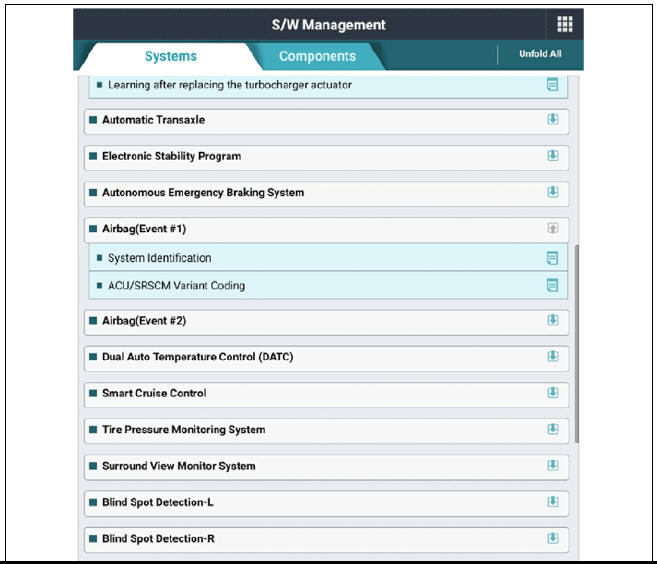Expand Dual Auto Temperature Control arrow icon

tap(553, 356)
